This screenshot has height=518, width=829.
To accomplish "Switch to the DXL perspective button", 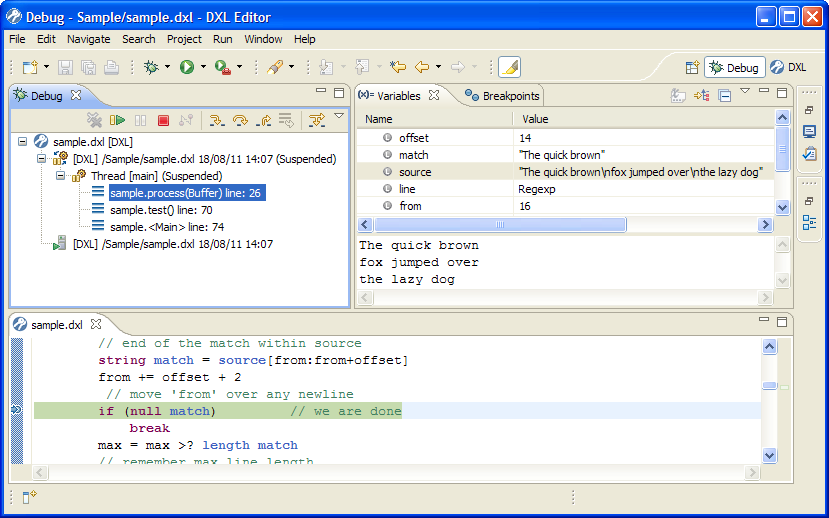I will coord(788,68).
